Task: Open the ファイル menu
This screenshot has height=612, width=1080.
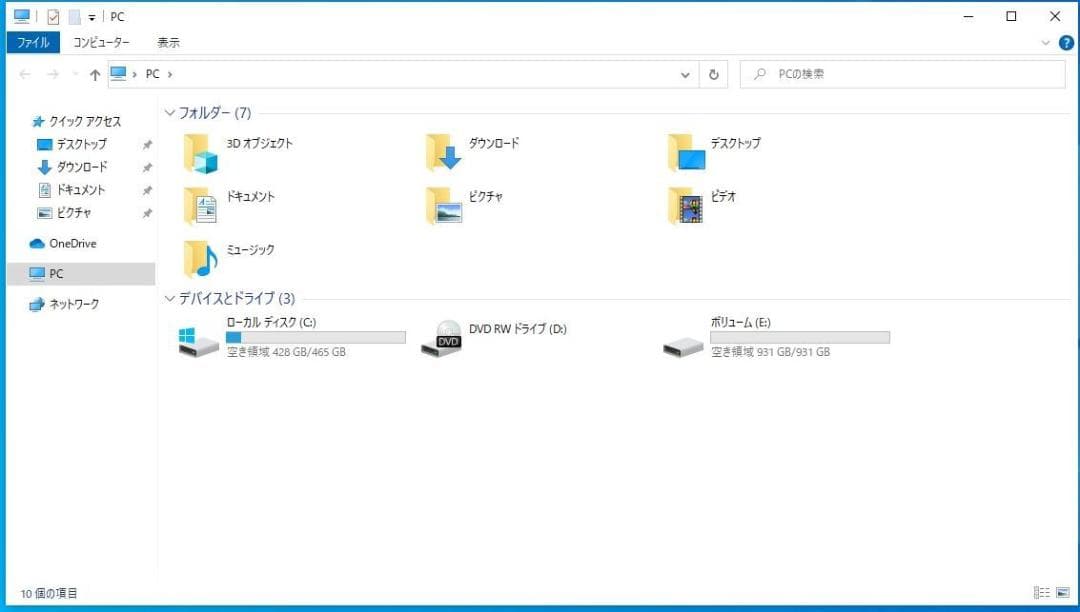Action: [x=33, y=42]
